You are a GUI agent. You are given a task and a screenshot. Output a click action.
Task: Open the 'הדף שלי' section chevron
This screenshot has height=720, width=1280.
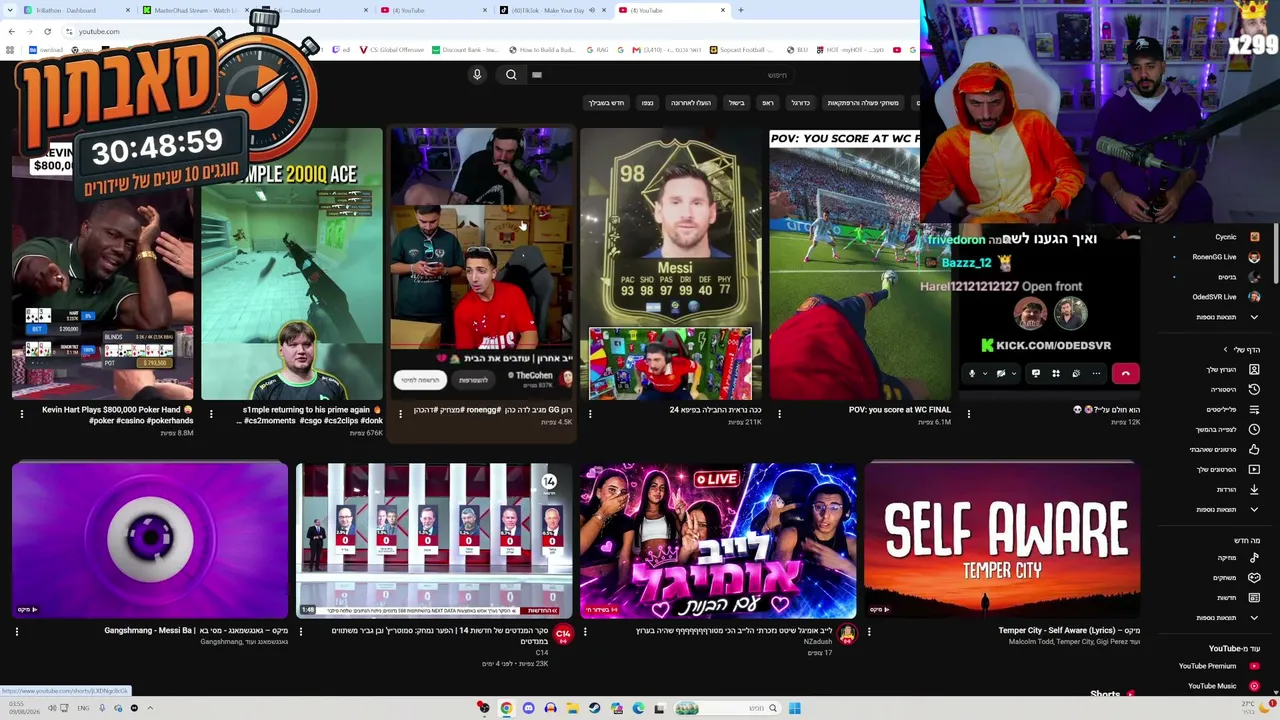click(x=1226, y=350)
